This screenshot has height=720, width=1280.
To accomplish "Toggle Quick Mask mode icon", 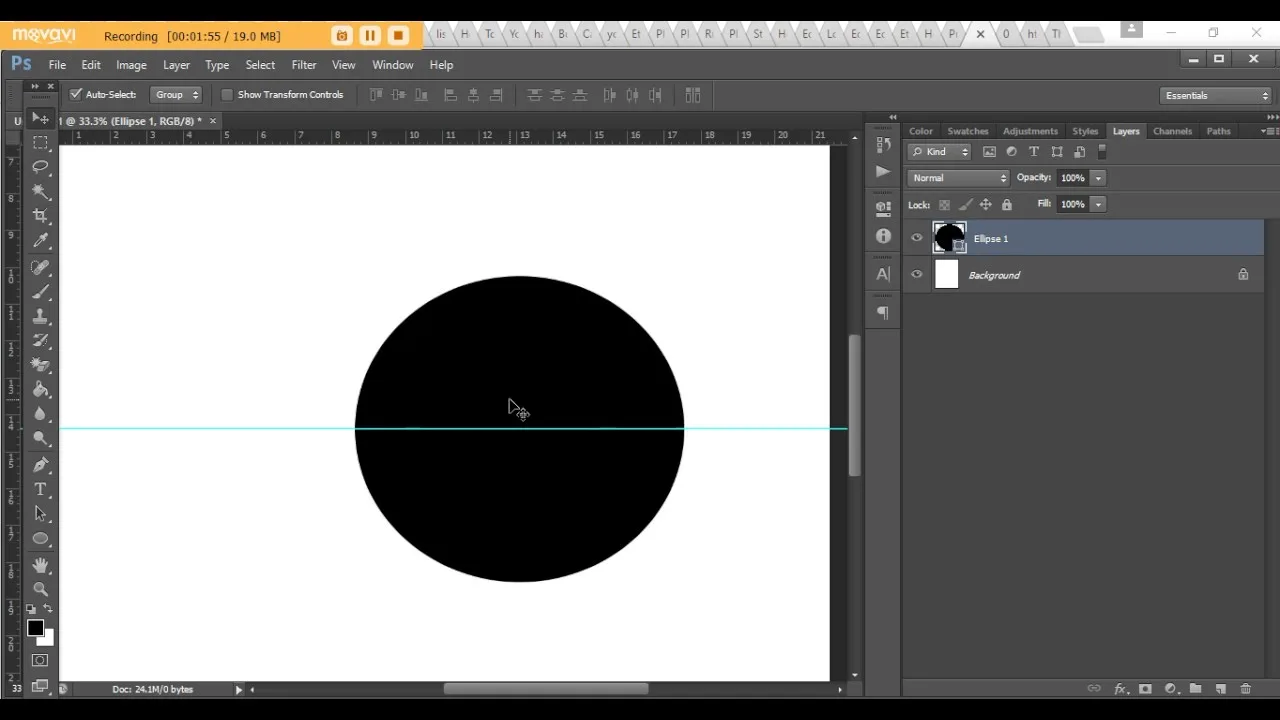I will click(x=40, y=661).
